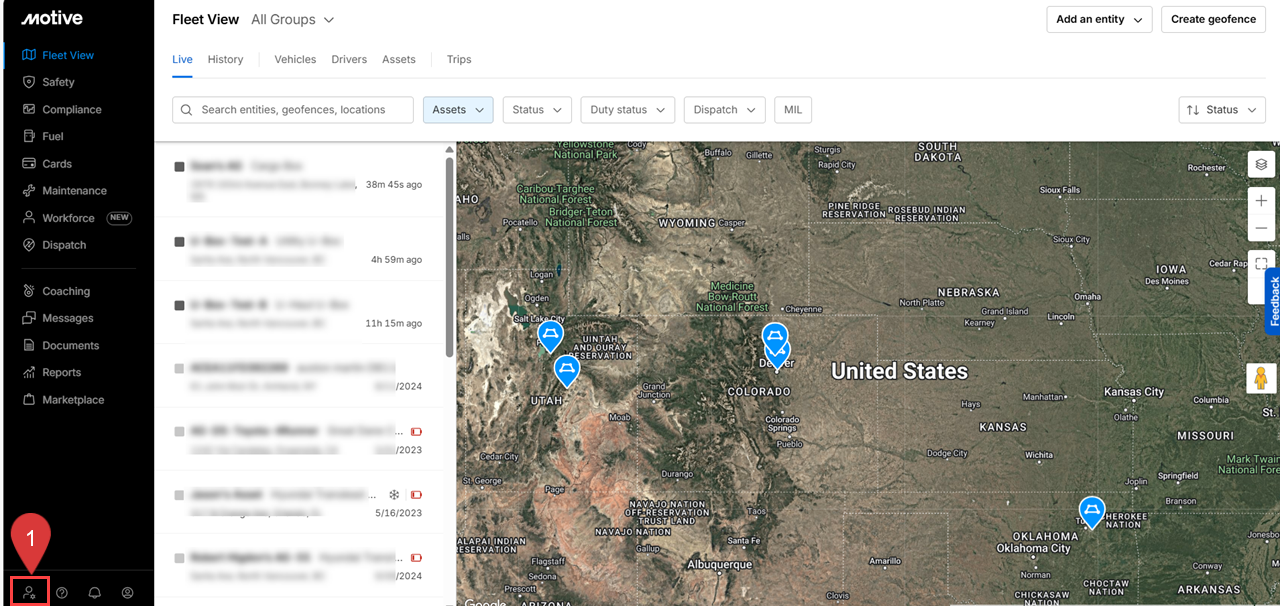This screenshot has height=606, width=1280.
Task: Select the Vehicles tab
Action: [x=295, y=59]
